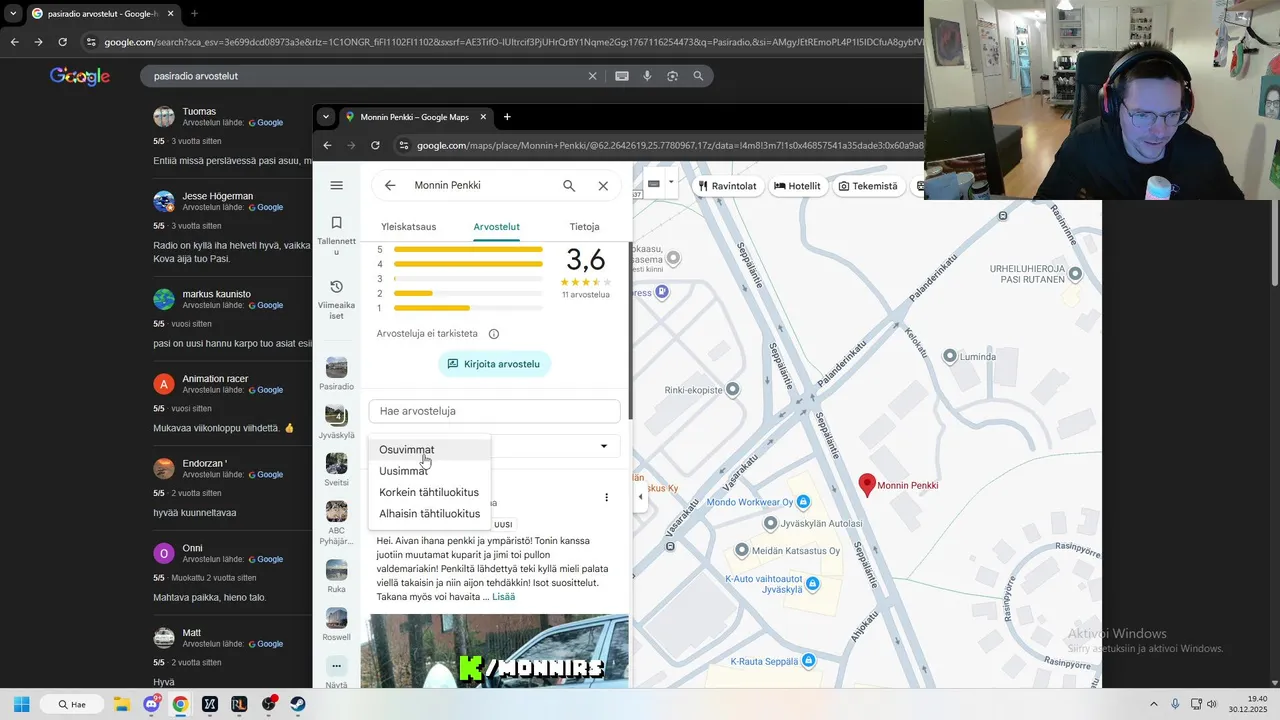Clear the Monnin Penkki search with the X

coord(603,185)
